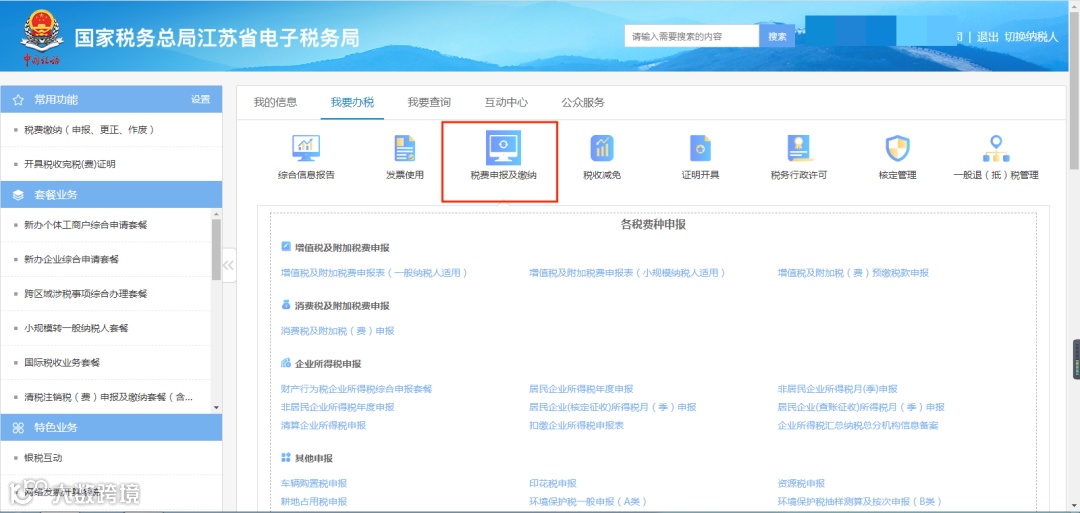Switch to 我要办税 tab

click(352, 103)
